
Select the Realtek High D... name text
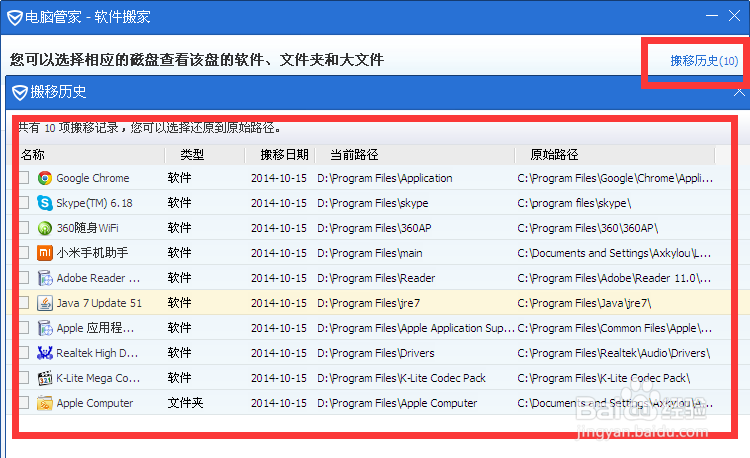[97, 353]
